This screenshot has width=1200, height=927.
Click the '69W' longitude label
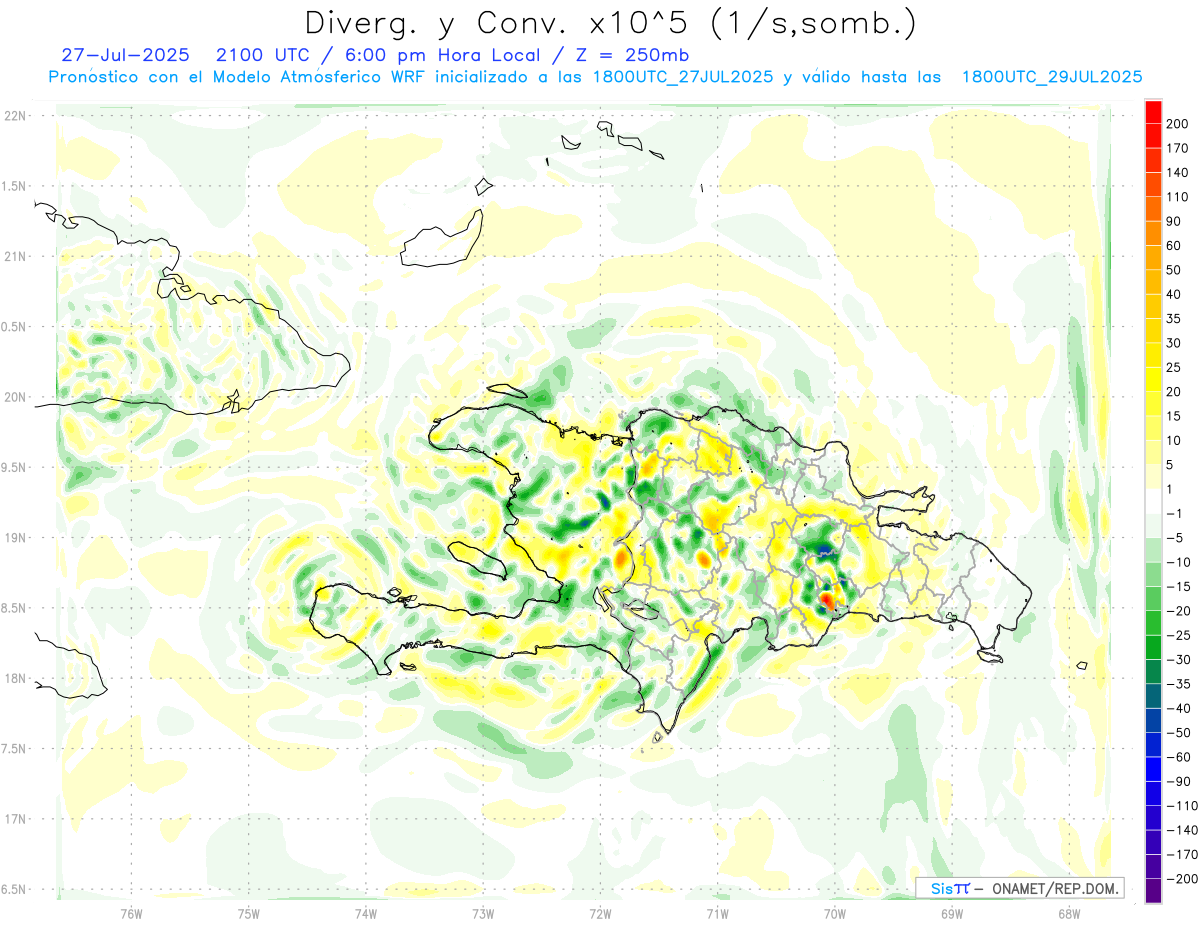tap(952, 913)
